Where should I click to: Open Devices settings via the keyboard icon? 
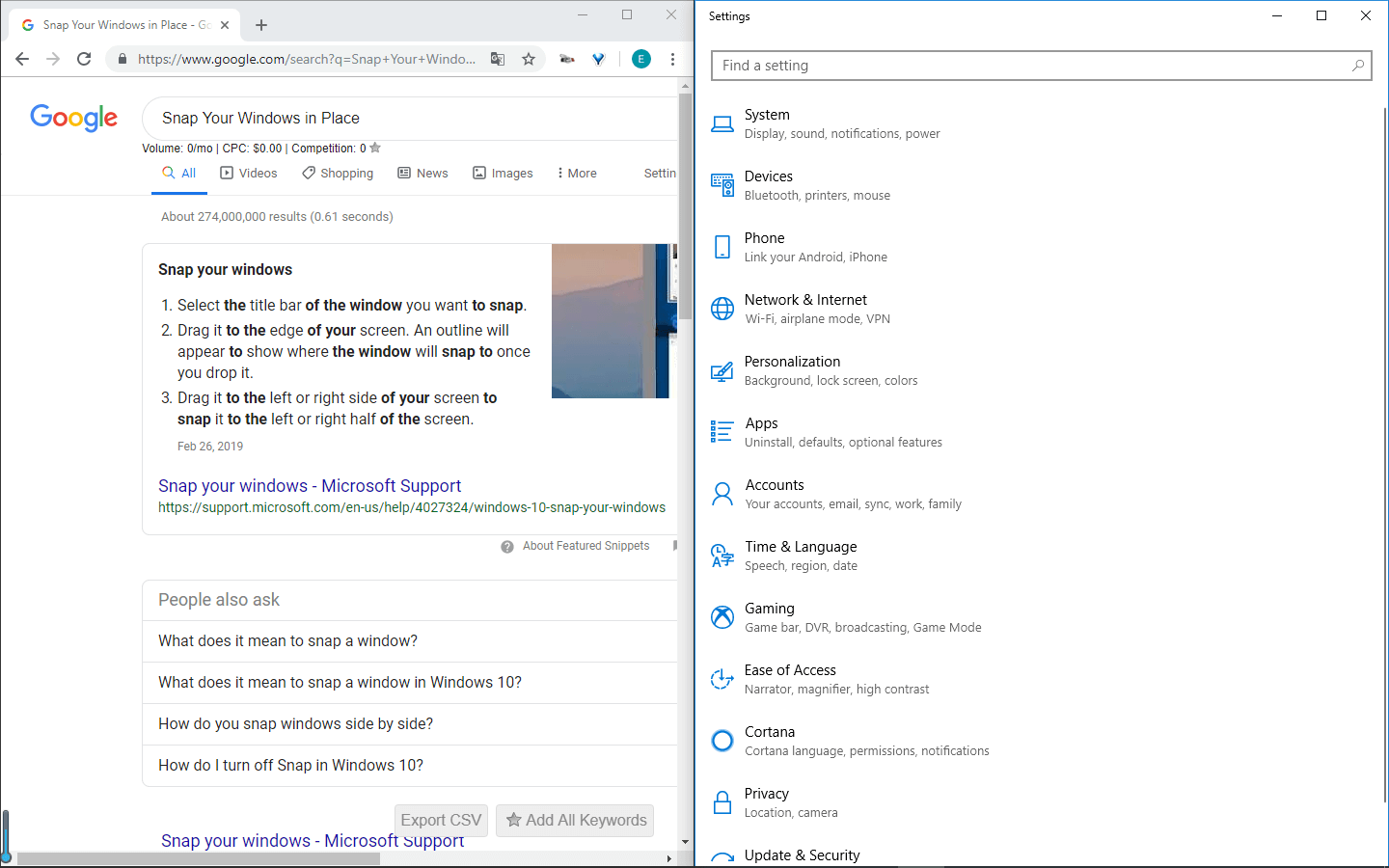point(722,184)
